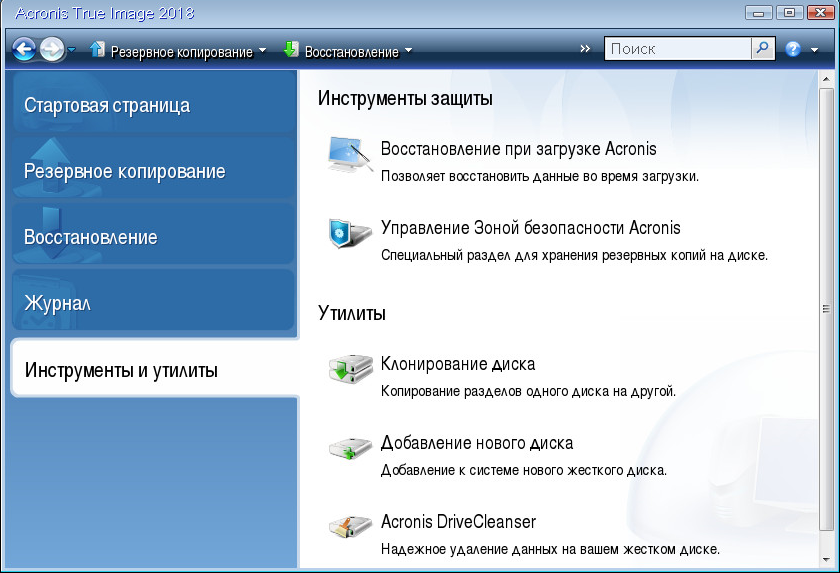
Task: Expand the Восстановление toolbar dropdown arrow
Action: [x=409, y=51]
